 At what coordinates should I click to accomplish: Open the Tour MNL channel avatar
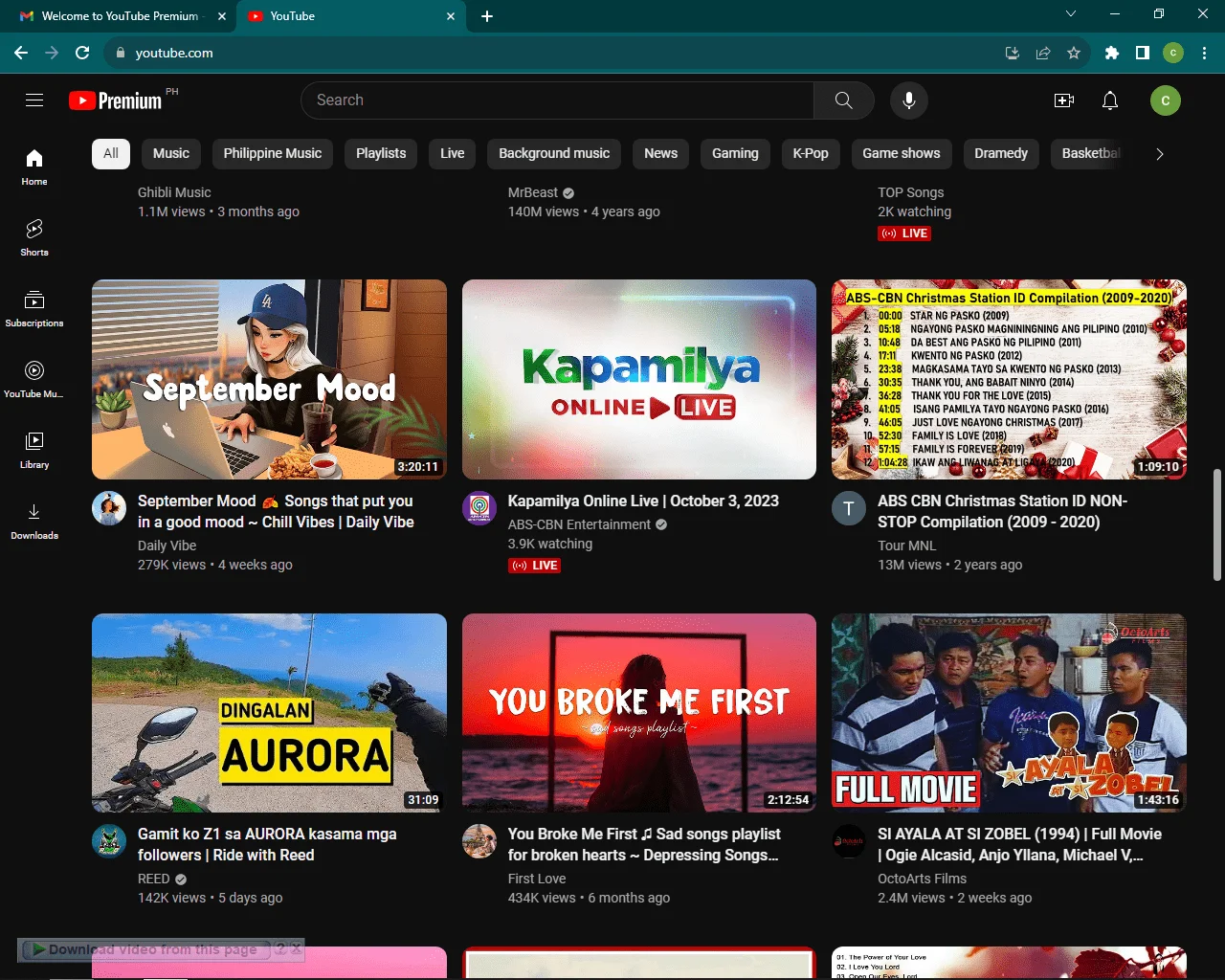(x=849, y=508)
